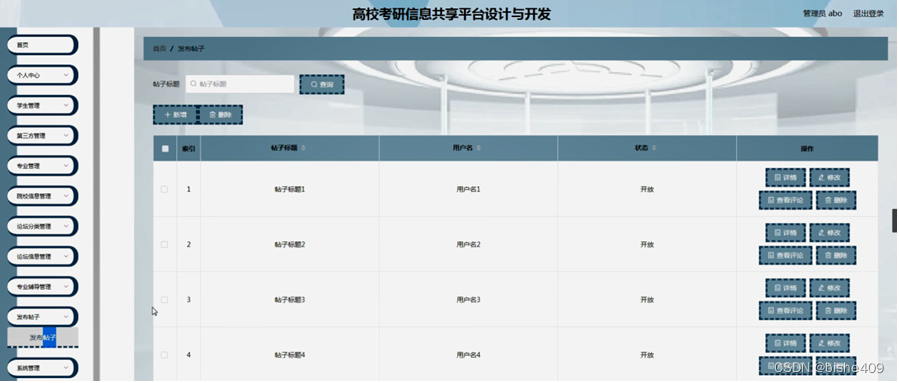Sort the table by 用户名 column arrows

coord(479,148)
